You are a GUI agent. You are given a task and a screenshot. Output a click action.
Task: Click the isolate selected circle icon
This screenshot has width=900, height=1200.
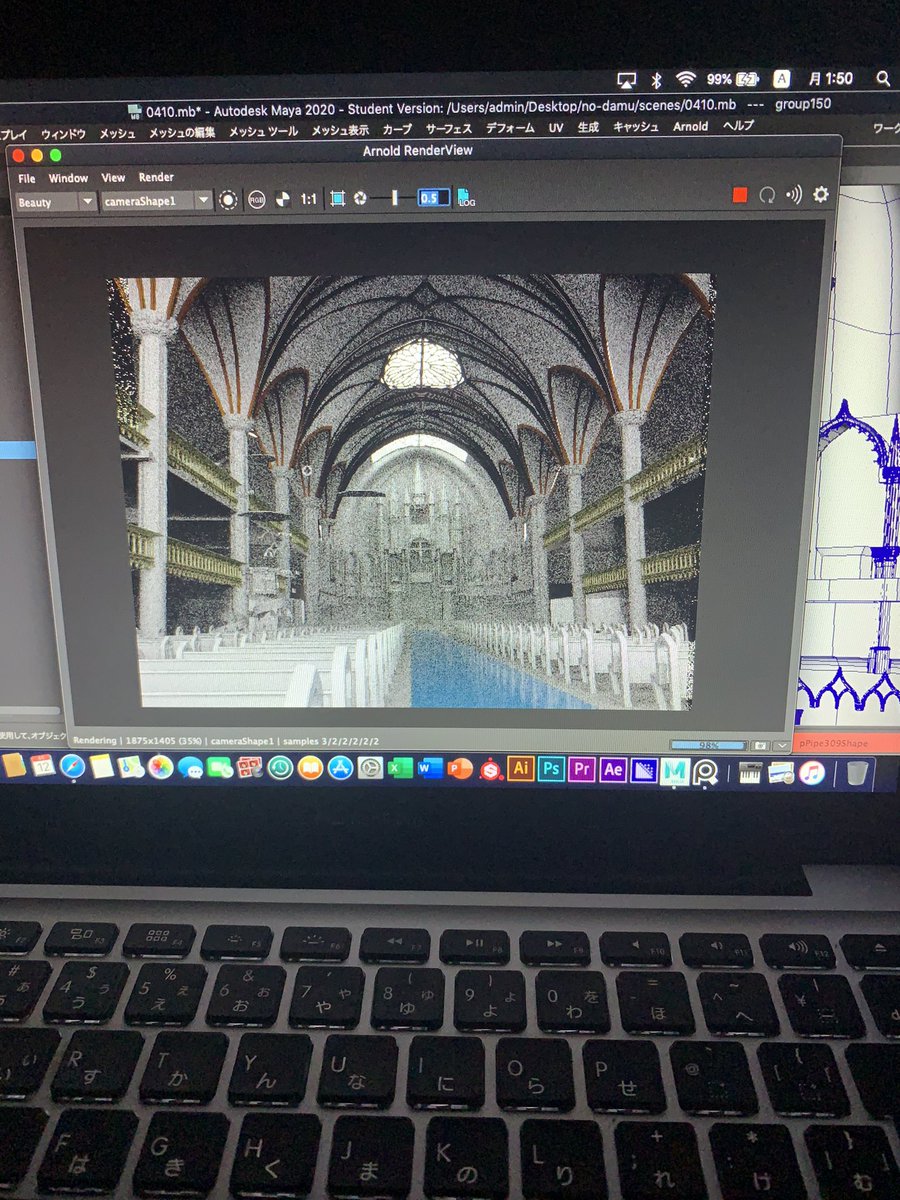(x=229, y=200)
